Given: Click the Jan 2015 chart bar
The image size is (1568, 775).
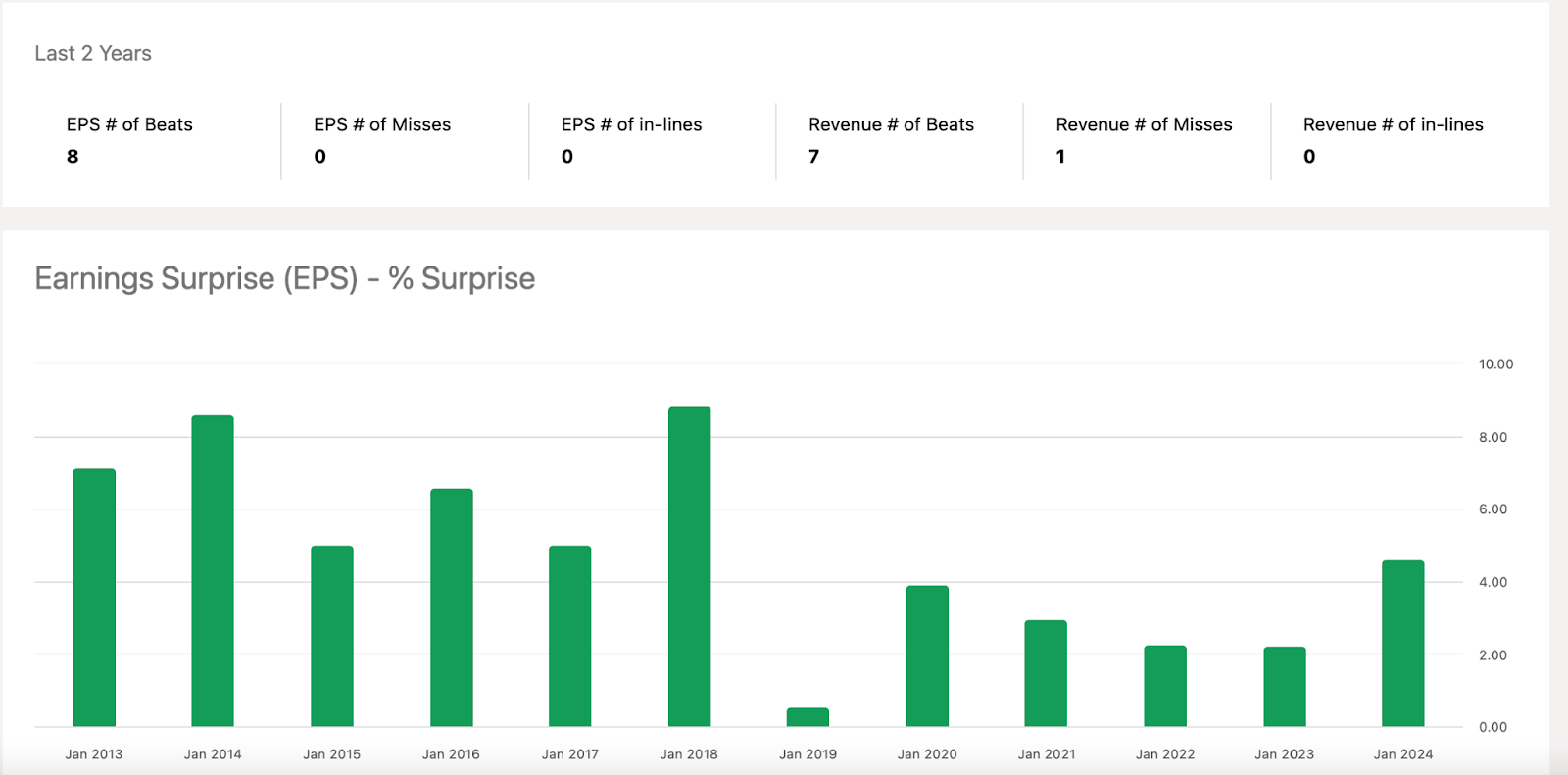Looking at the screenshot, I should click(x=332, y=636).
